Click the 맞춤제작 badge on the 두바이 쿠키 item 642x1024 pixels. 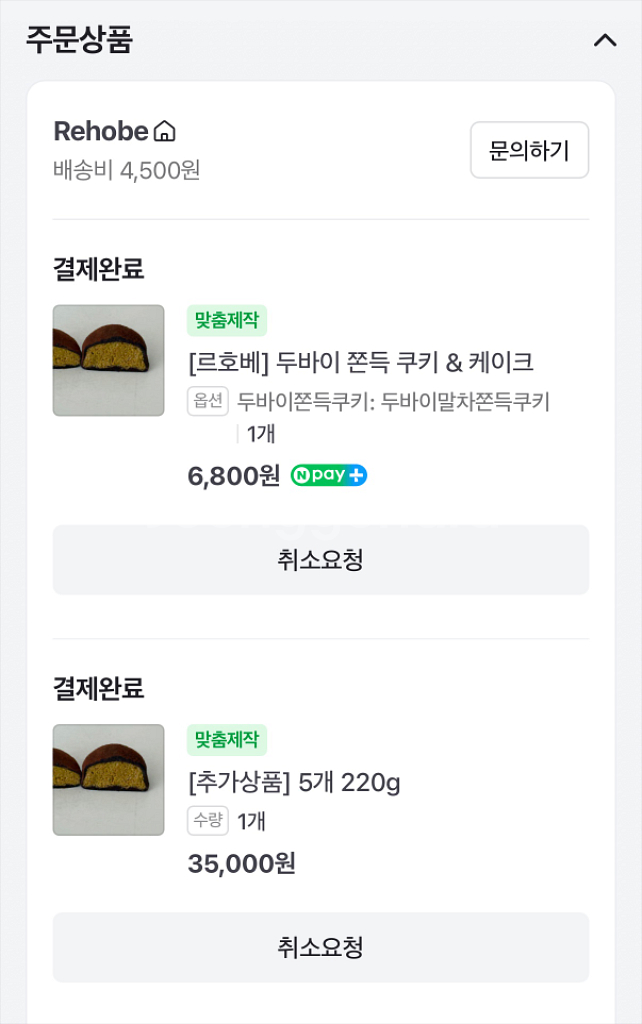coord(227,321)
